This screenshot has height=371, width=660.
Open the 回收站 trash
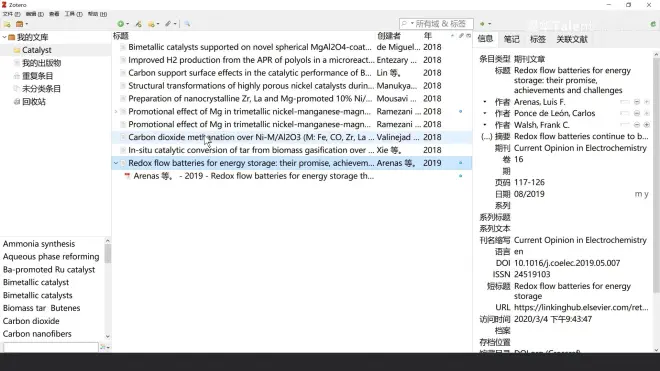coord(34,102)
